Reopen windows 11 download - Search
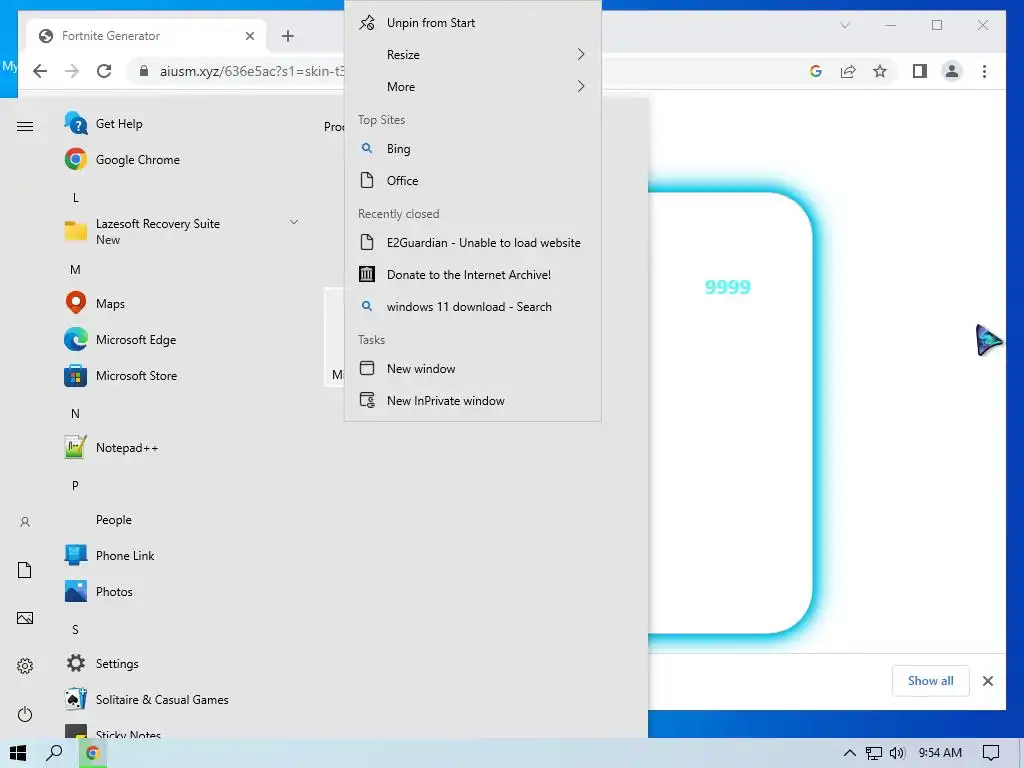The height and width of the screenshot is (768, 1024). point(472,307)
